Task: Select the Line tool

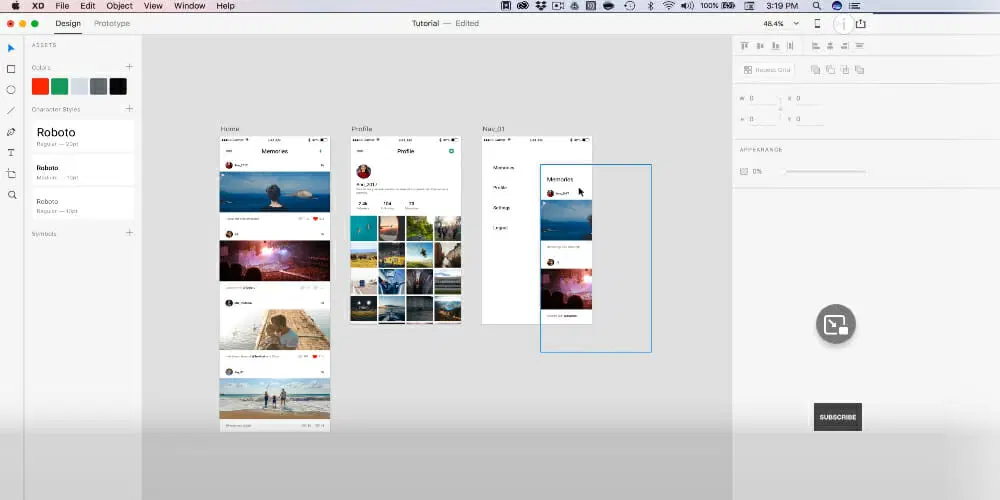Action: pos(11,111)
